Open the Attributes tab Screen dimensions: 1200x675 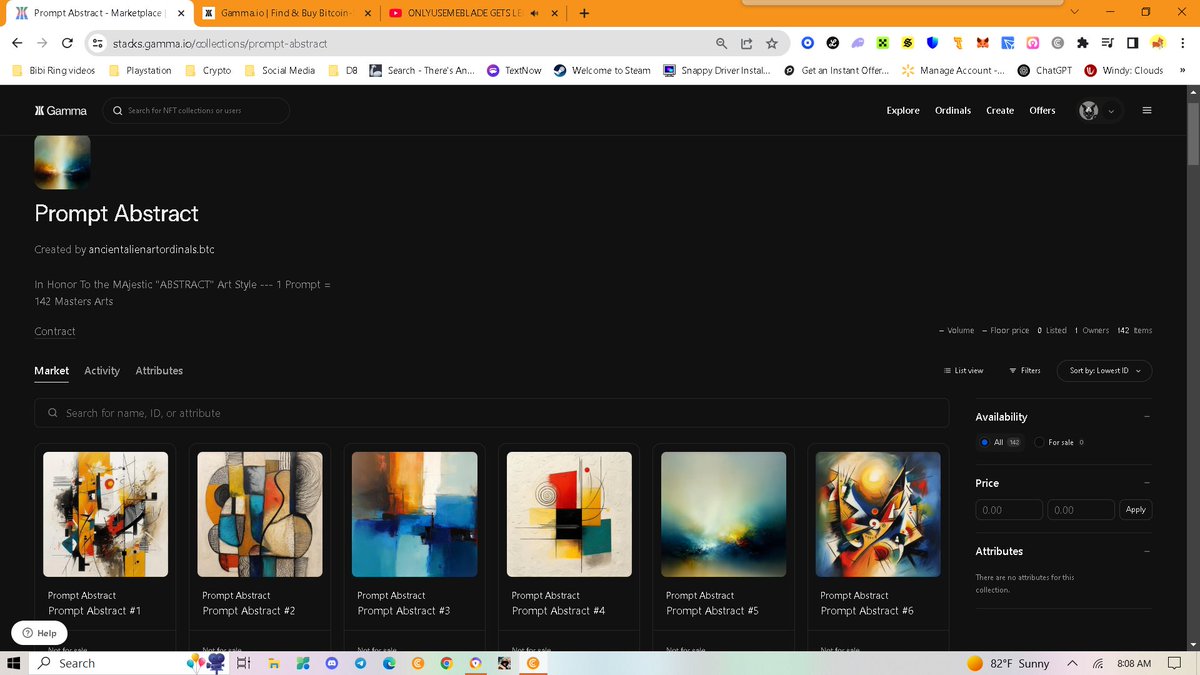point(159,370)
